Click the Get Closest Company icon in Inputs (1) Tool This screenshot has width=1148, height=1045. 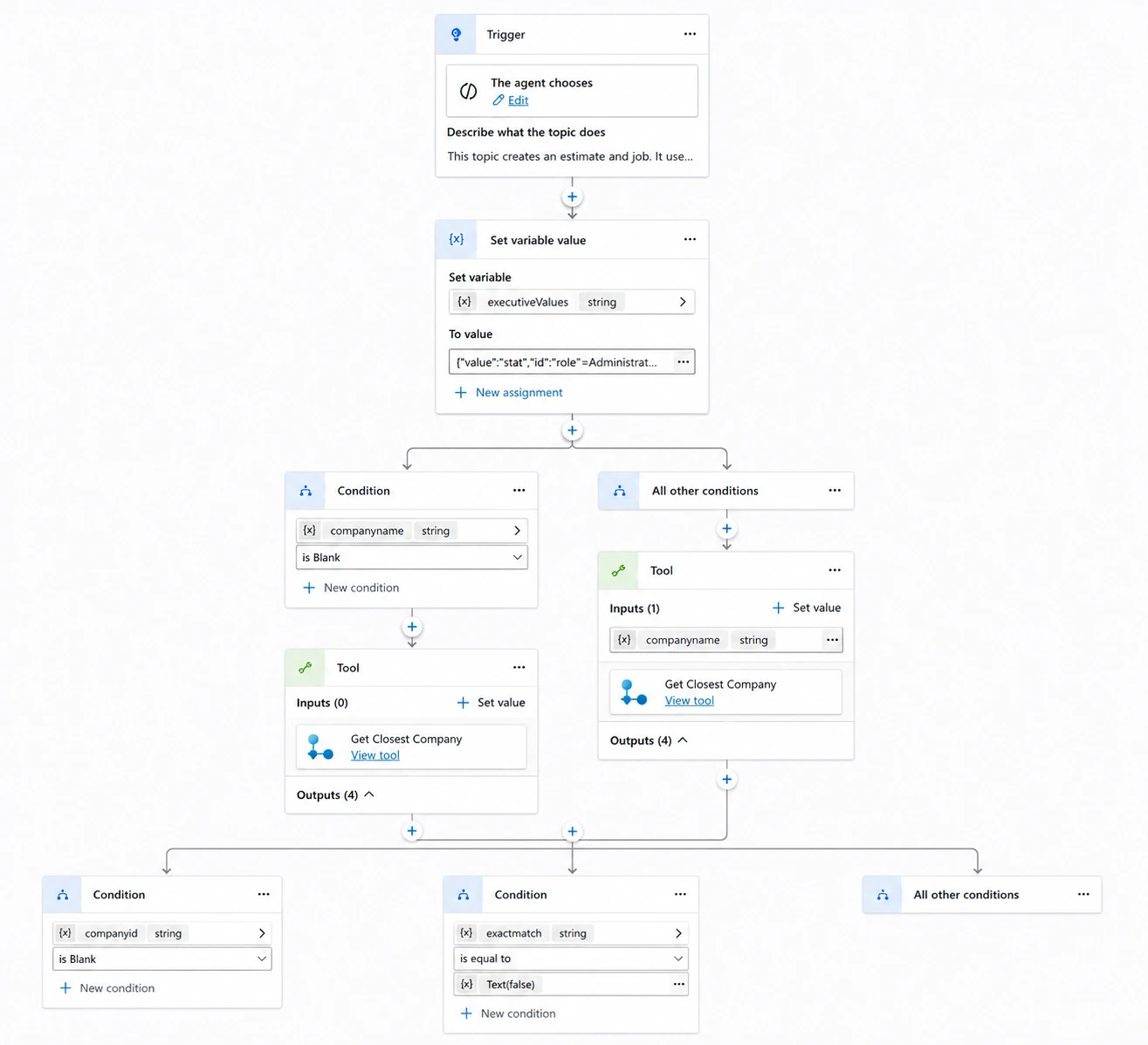[x=634, y=692]
